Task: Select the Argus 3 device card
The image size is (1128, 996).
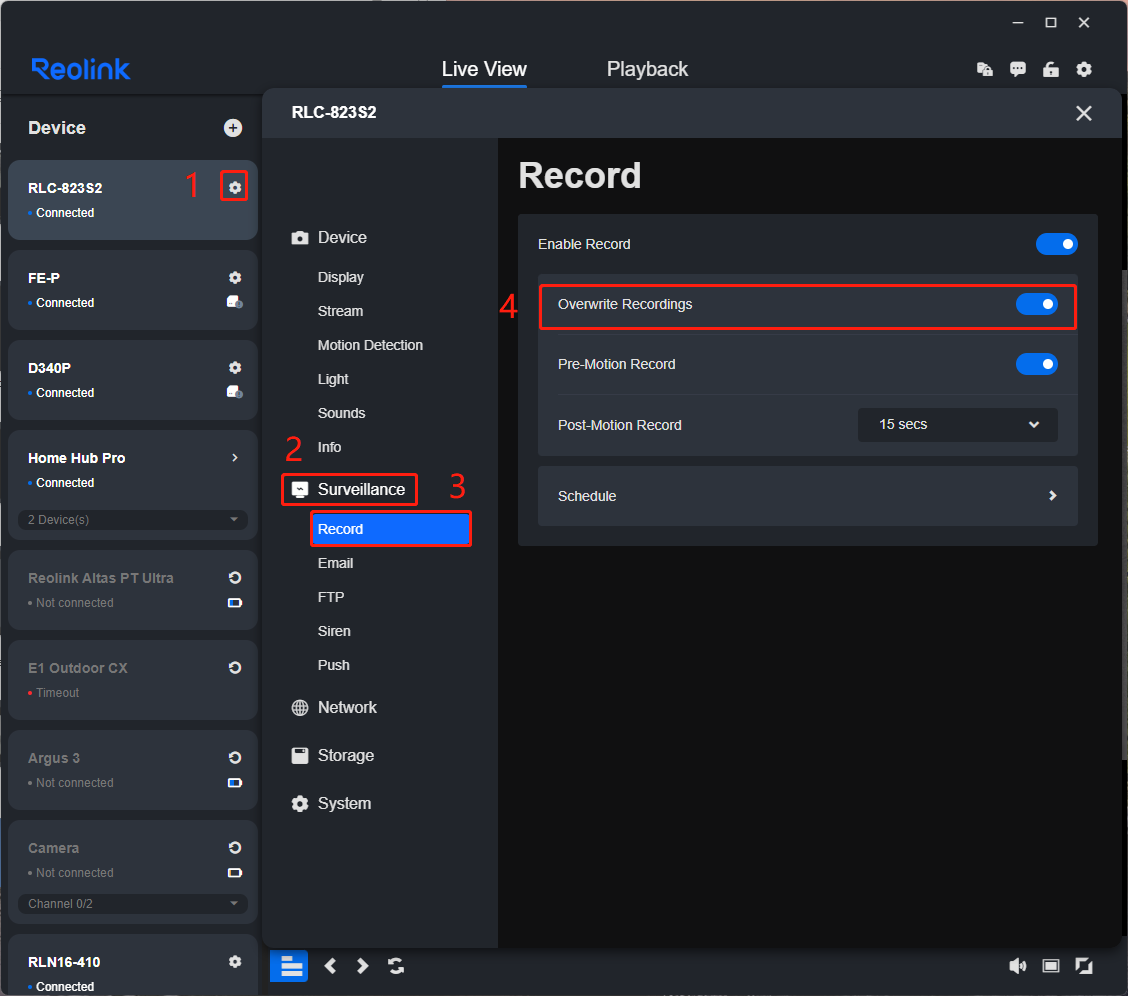Action: (x=132, y=769)
